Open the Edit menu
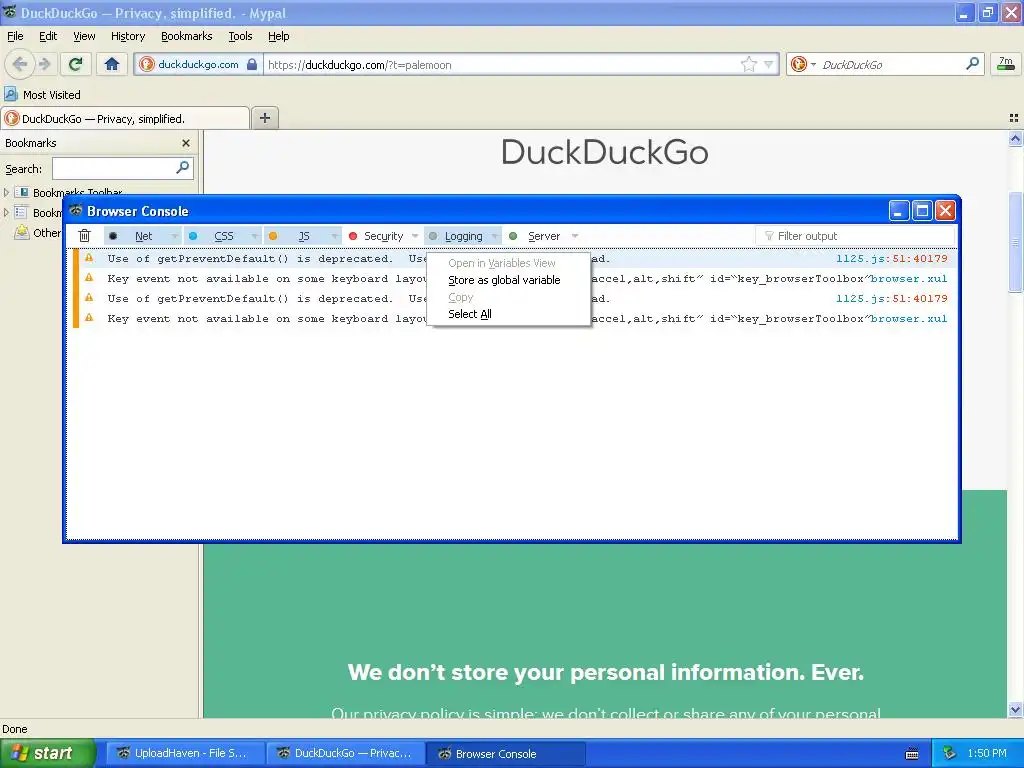The width and height of the screenshot is (1024, 768). (x=48, y=36)
